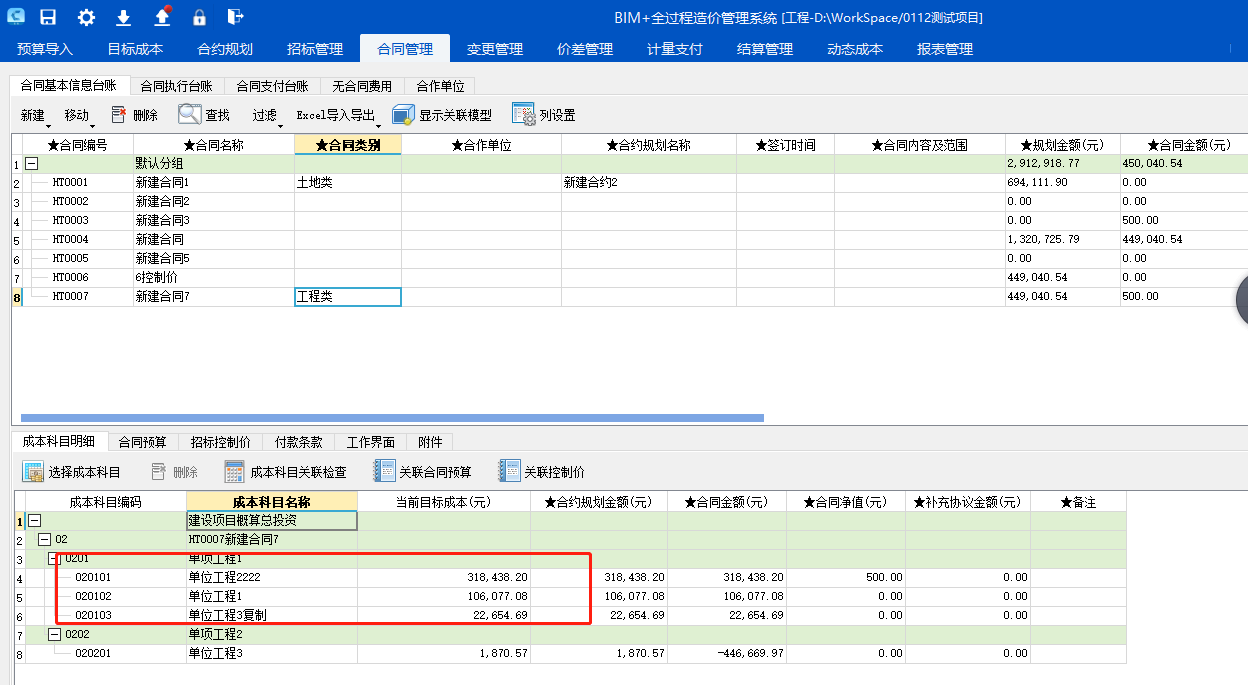This screenshot has width=1248, height=685.
Task: Collapse the 02 cost subject node
Action: [x=44, y=540]
